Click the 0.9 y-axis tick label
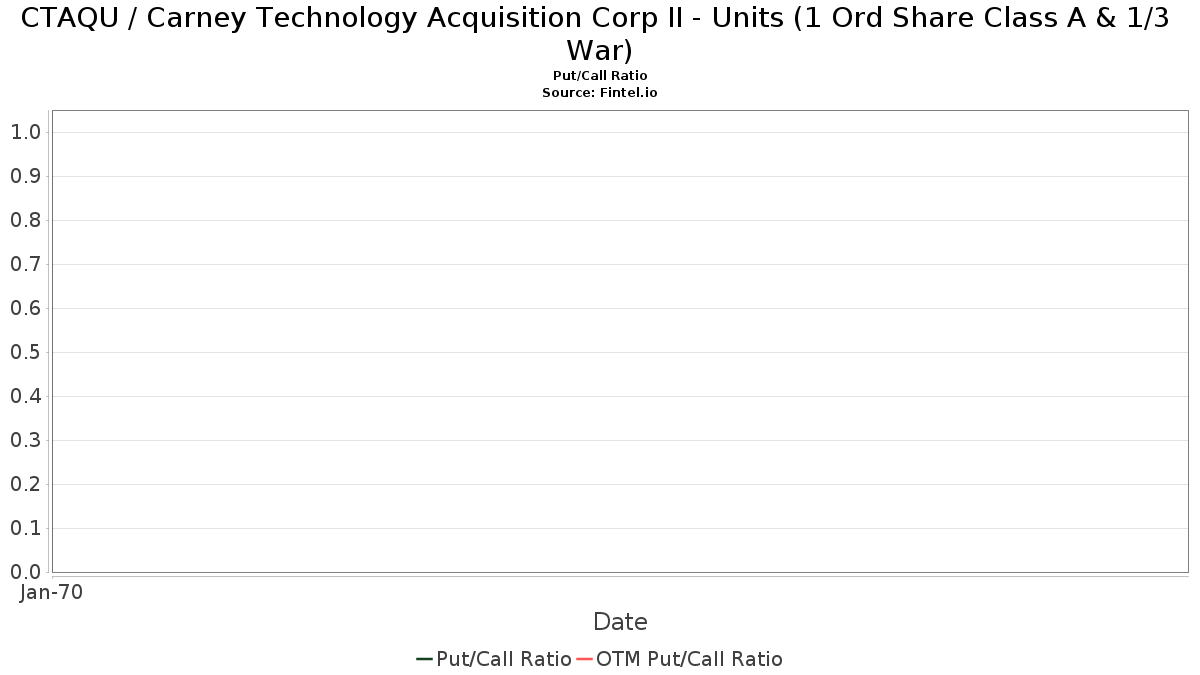 pyautogui.click(x=25, y=176)
